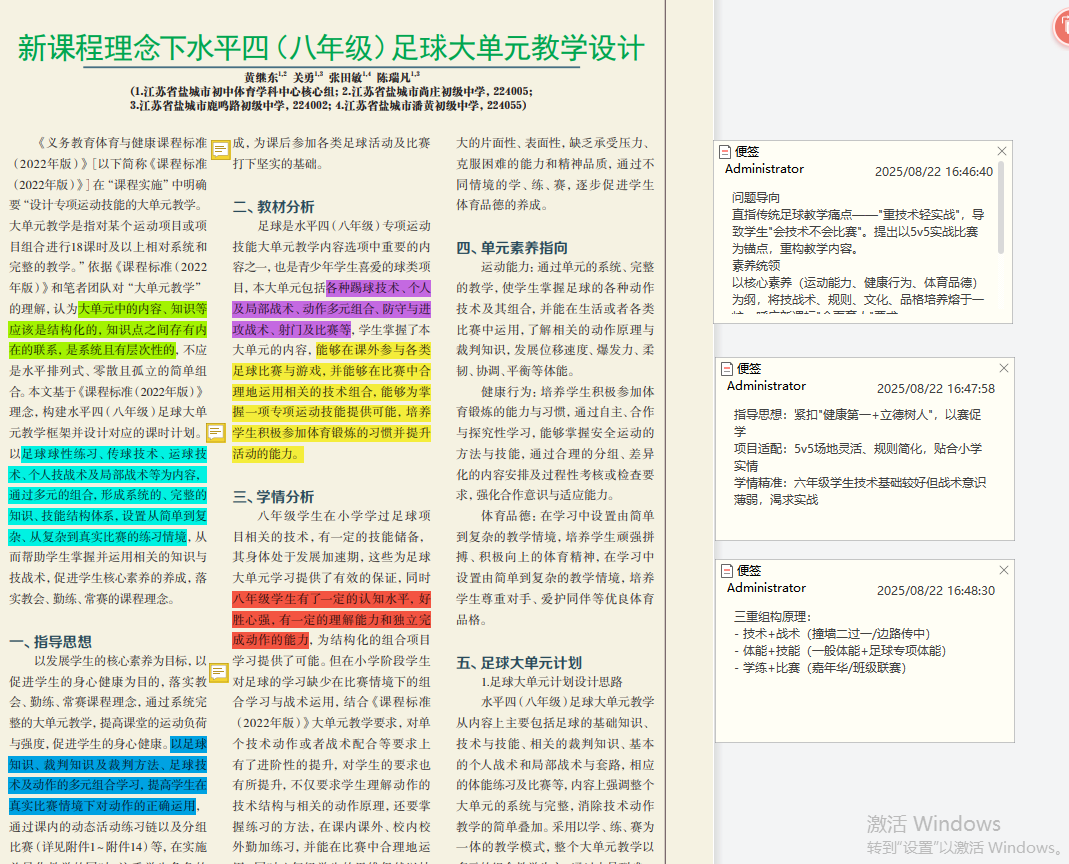Click the note line "素养统领"

[x=756, y=265]
